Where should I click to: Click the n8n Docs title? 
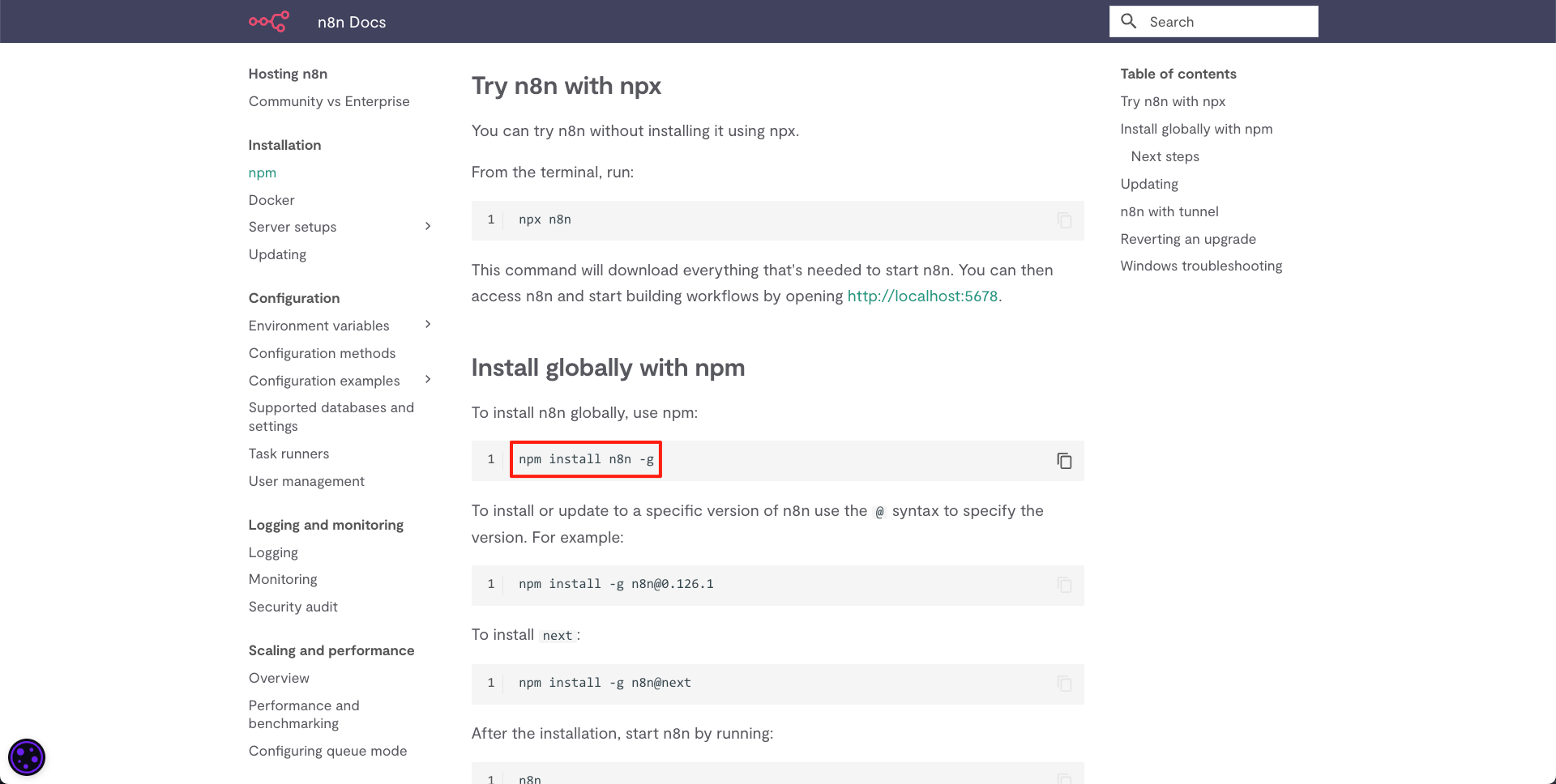point(352,22)
